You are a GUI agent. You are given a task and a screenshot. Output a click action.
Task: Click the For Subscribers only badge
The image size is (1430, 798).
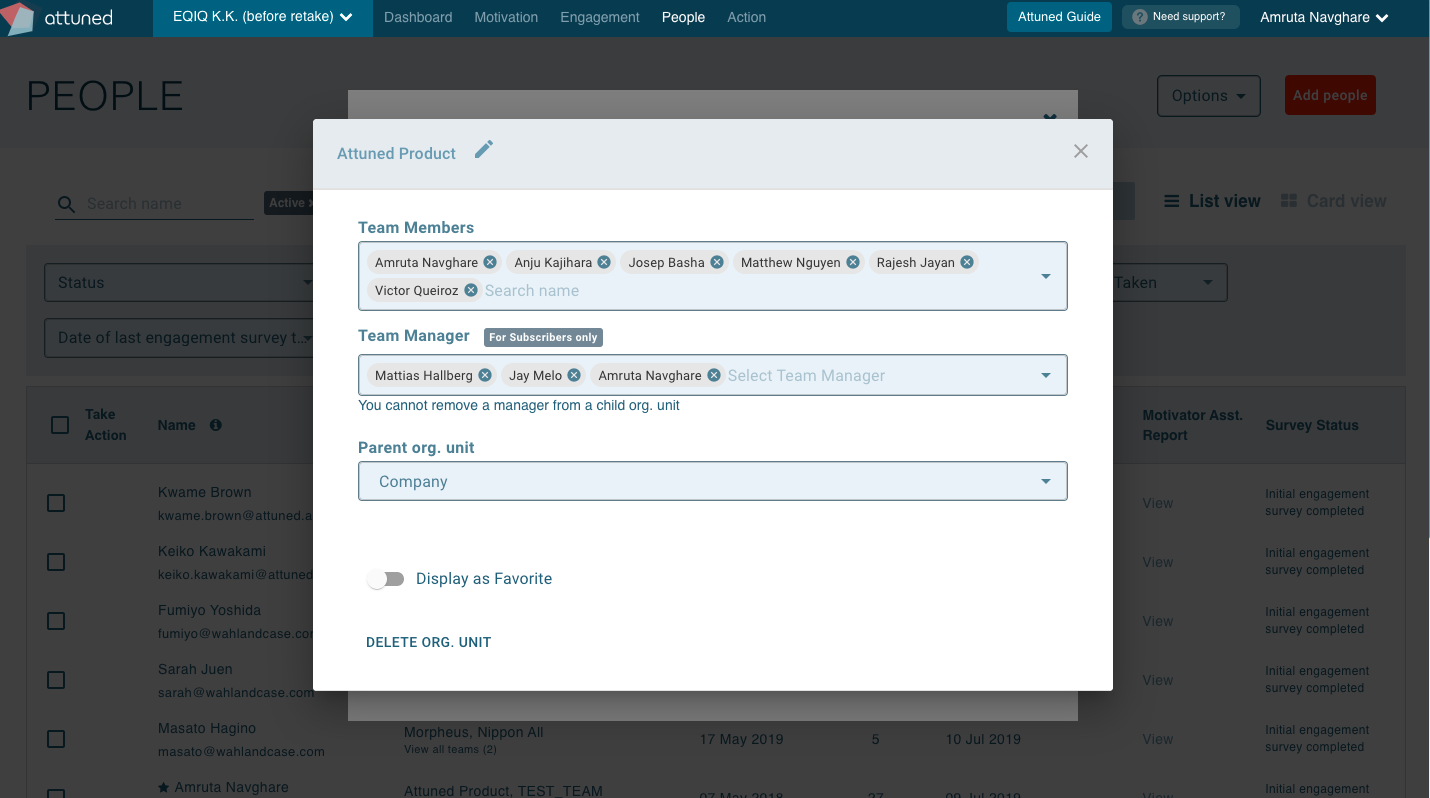point(543,337)
